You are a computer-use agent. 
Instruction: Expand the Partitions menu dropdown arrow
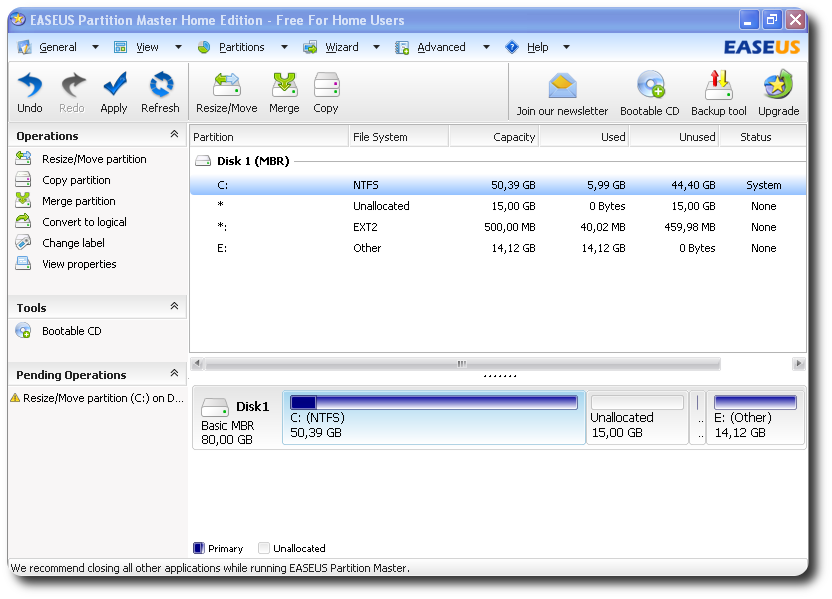(284, 47)
